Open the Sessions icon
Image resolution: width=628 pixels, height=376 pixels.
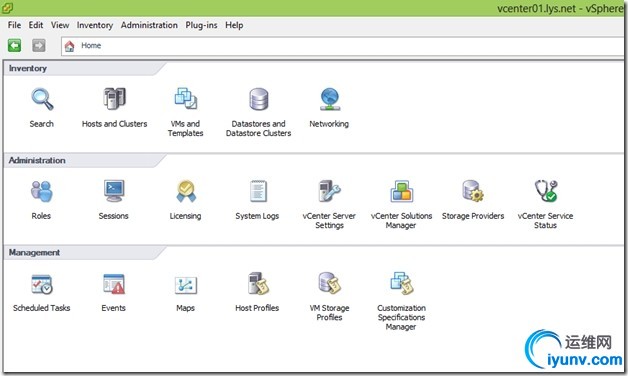(114, 191)
